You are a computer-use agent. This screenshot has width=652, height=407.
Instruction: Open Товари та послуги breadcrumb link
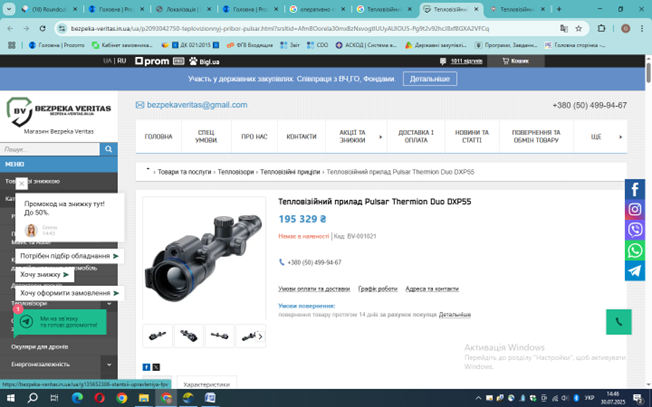click(184, 172)
